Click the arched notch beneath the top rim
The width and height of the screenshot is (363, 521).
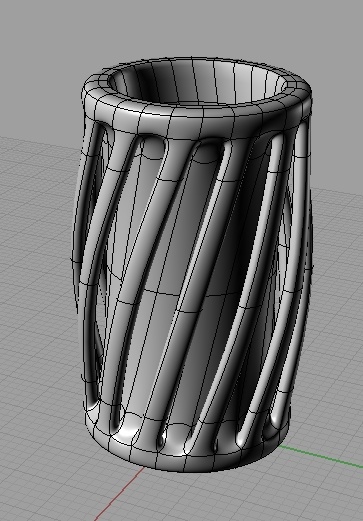pos(153,147)
